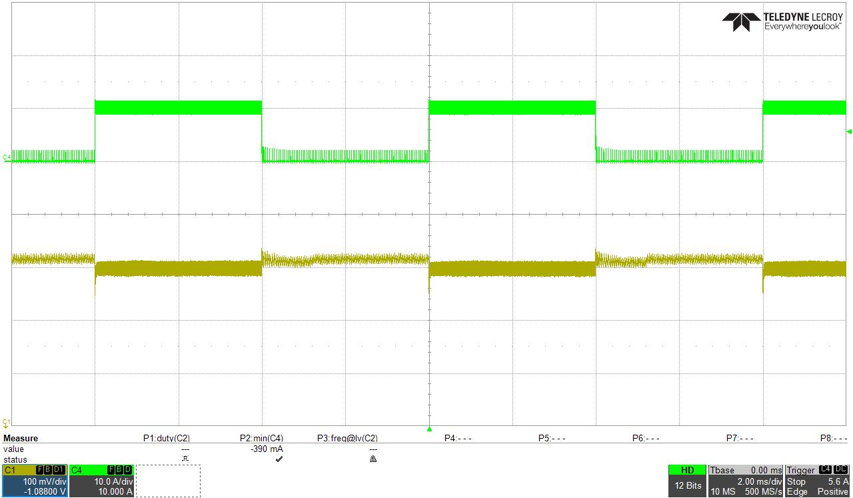Image resolution: width=853 pixels, height=498 pixels.
Task: Select the P3:freq@lv(C2) measurement header
Action: [347, 438]
